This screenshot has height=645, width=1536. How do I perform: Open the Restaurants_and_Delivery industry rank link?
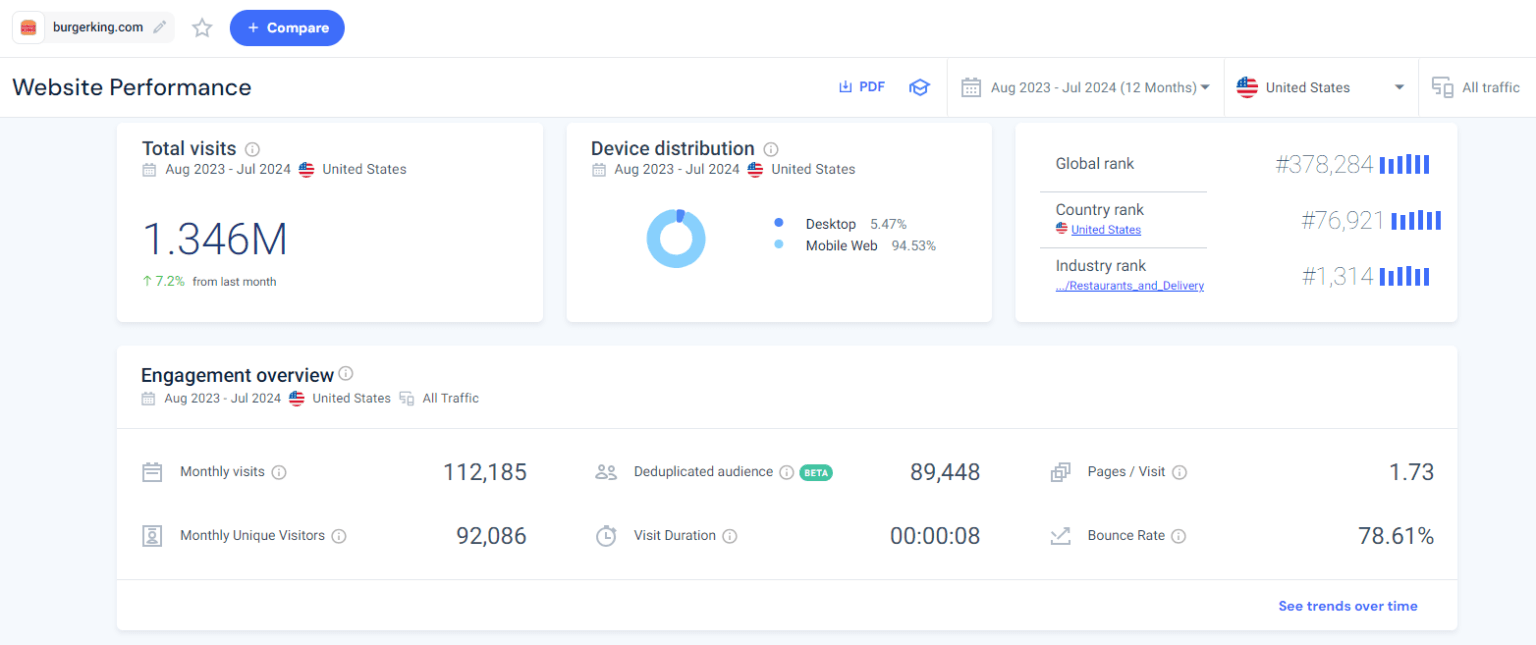[x=1130, y=285]
